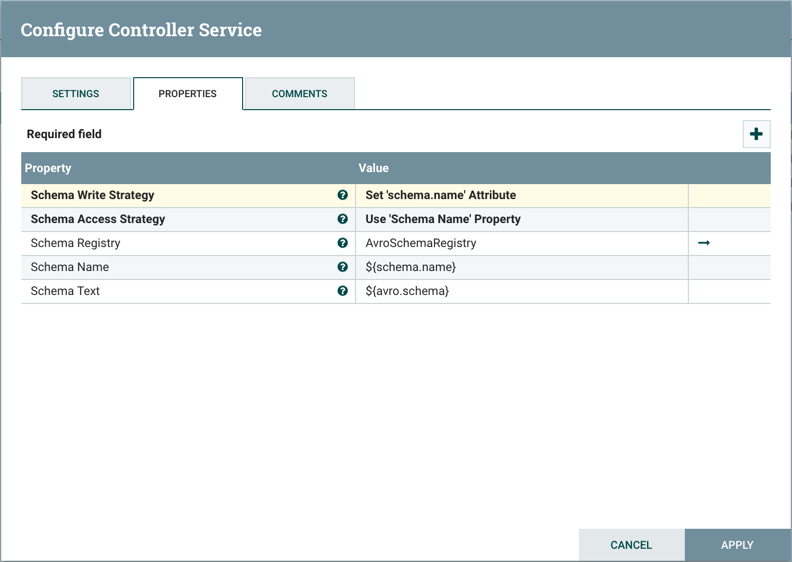792x562 pixels.
Task: Click the Property column header
Action: point(49,168)
